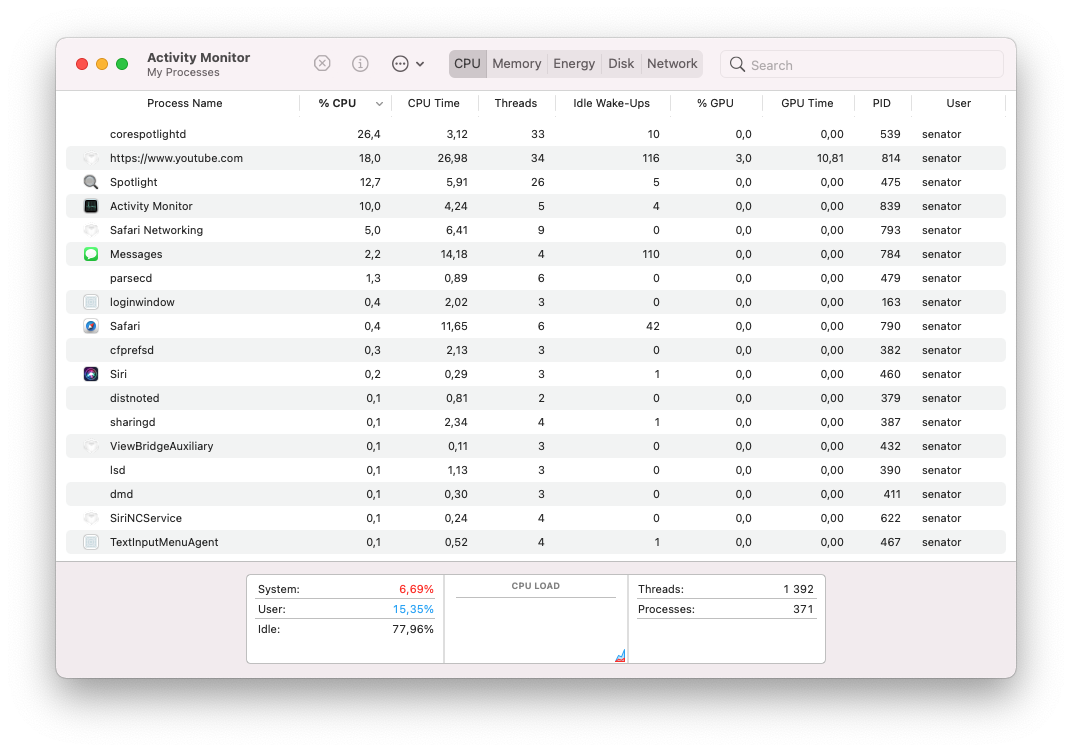Image resolution: width=1072 pixels, height=752 pixels.
Task: Click the Idle 77,96% value
Action: coord(413,629)
